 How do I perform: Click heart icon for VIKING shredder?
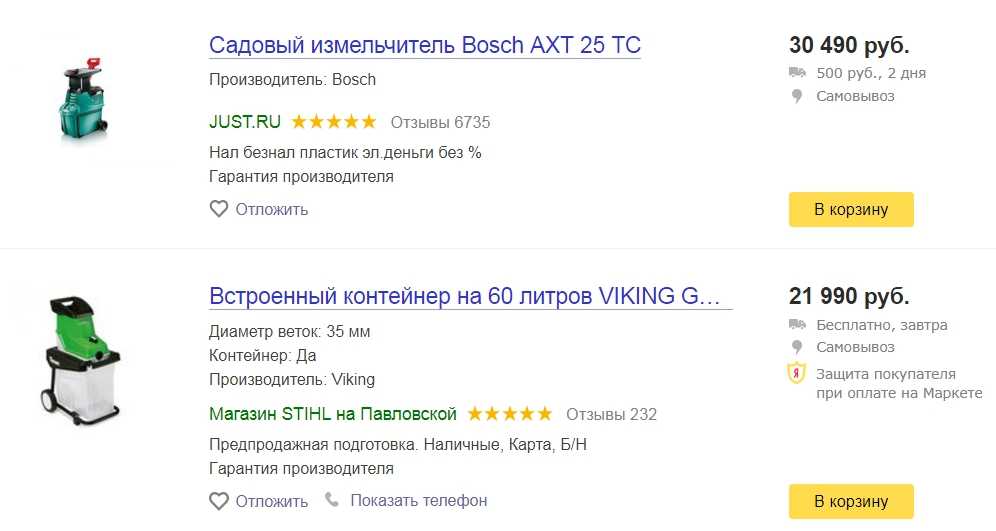click(x=219, y=501)
